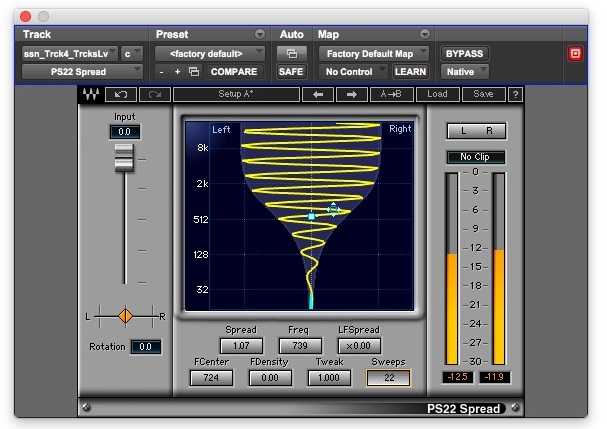Click the Map header label
Screen dimensions: 607x429
pos(328,34)
